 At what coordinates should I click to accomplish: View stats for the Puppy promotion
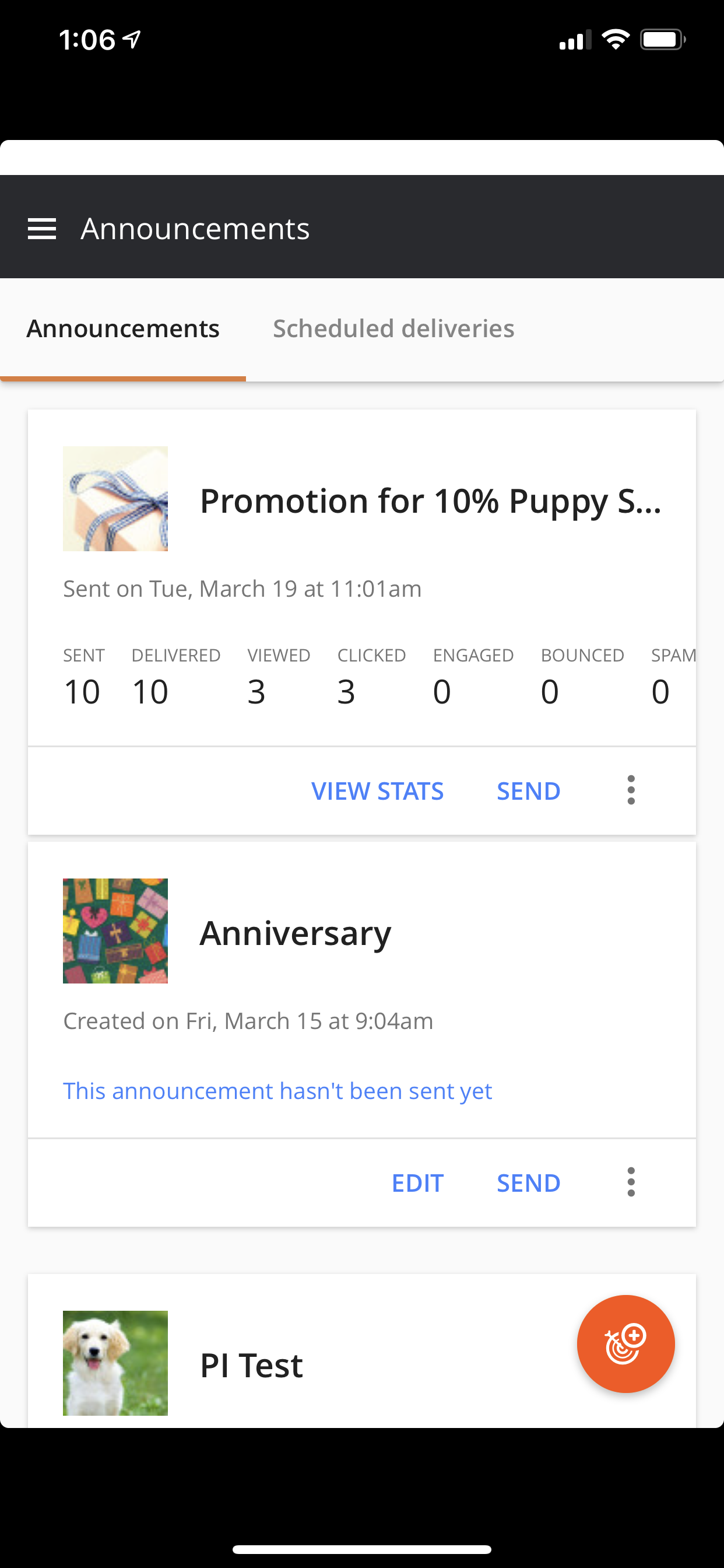pos(377,790)
